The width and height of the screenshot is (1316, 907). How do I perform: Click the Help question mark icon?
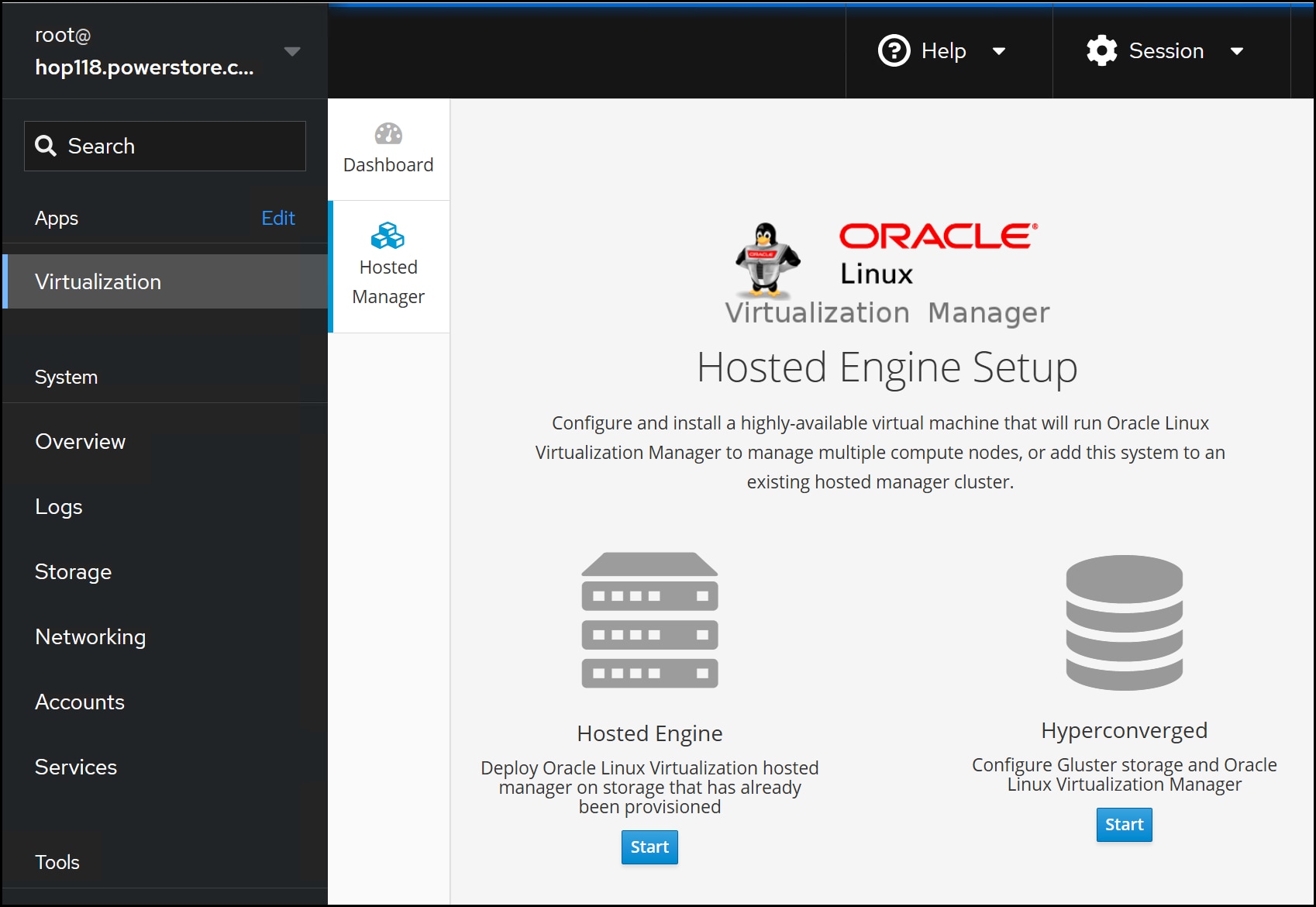coord(894,51)
